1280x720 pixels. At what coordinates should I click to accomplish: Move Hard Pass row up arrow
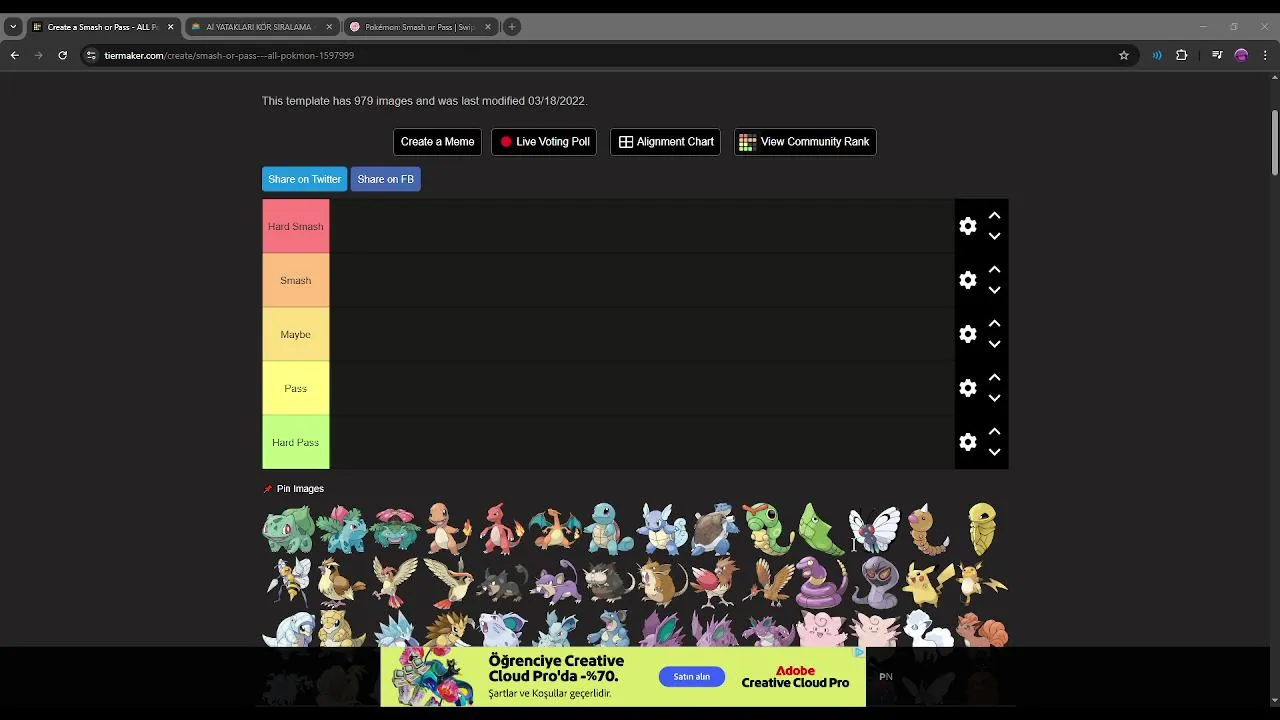click(994, 431)
